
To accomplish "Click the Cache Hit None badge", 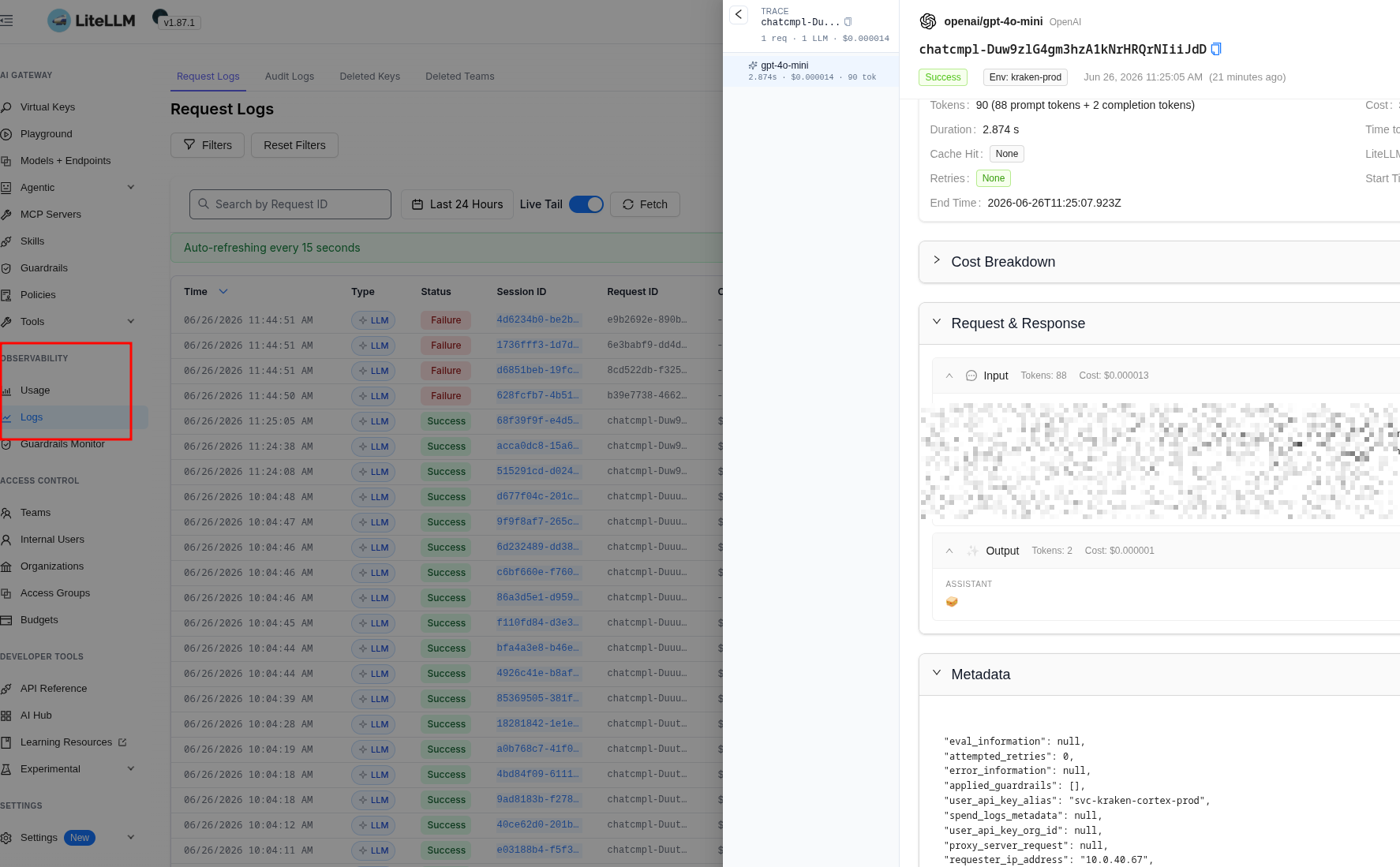I will 1006,154.
